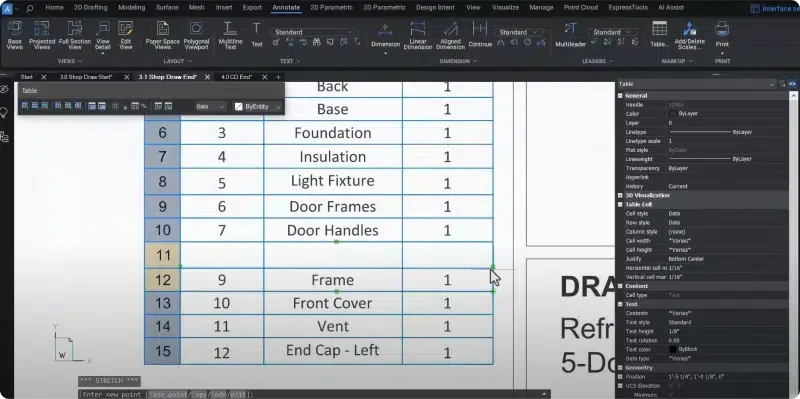
Task: Expand the VIEWS ribbon panel
Action: [70, 61]
